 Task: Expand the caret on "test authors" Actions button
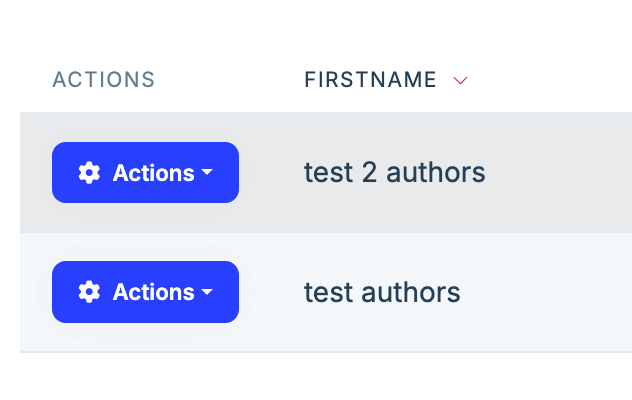(x=207, y=292)
